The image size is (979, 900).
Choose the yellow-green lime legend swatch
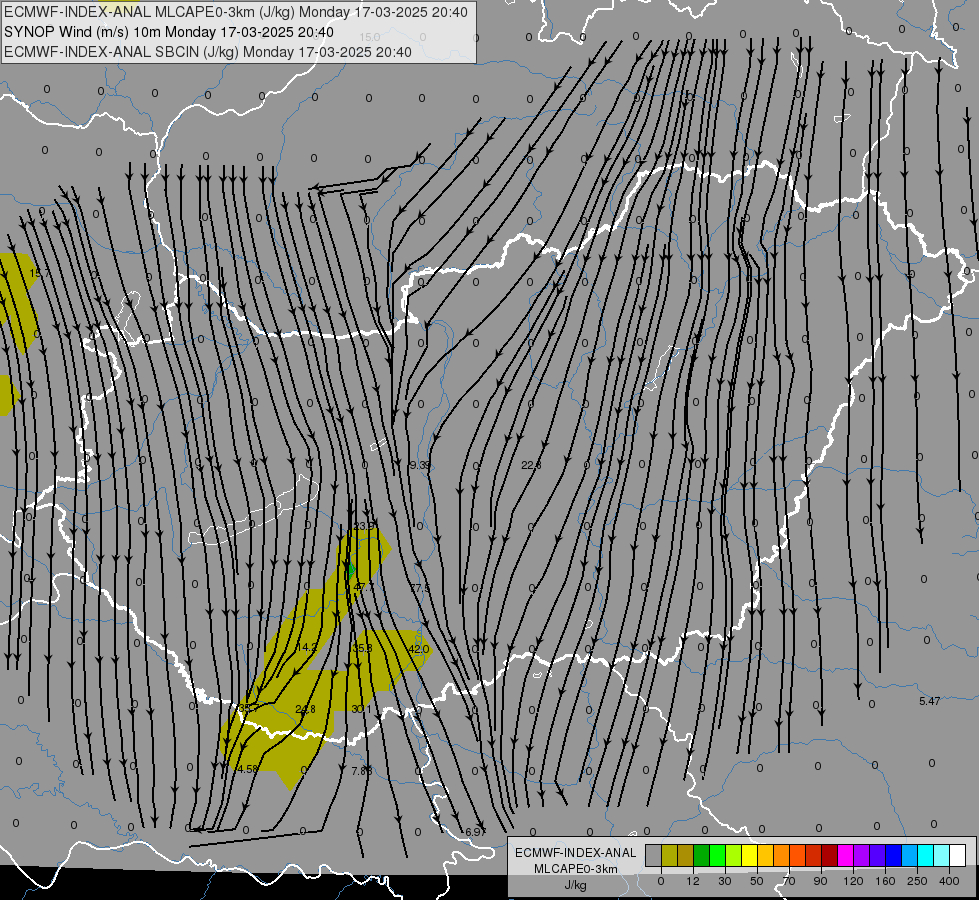[x=734, y=855]
